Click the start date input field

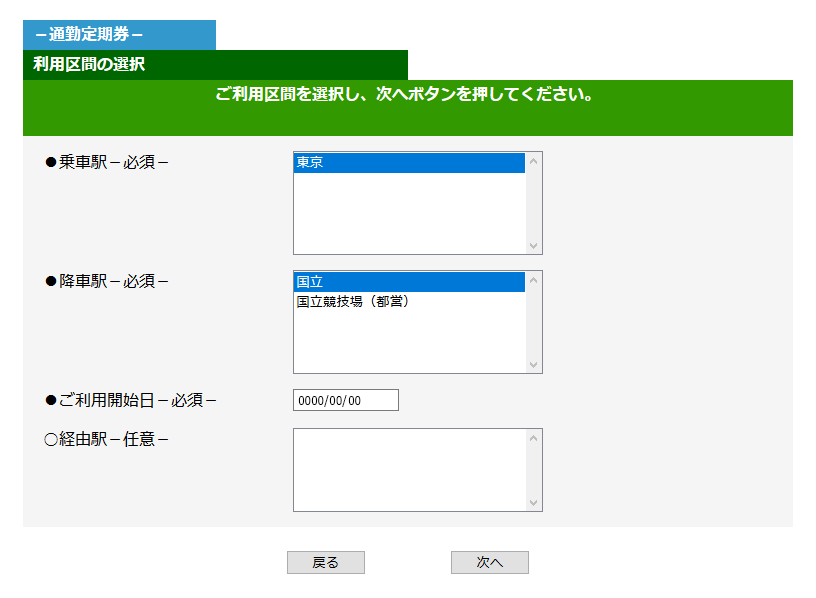click(x=346, y=400)
